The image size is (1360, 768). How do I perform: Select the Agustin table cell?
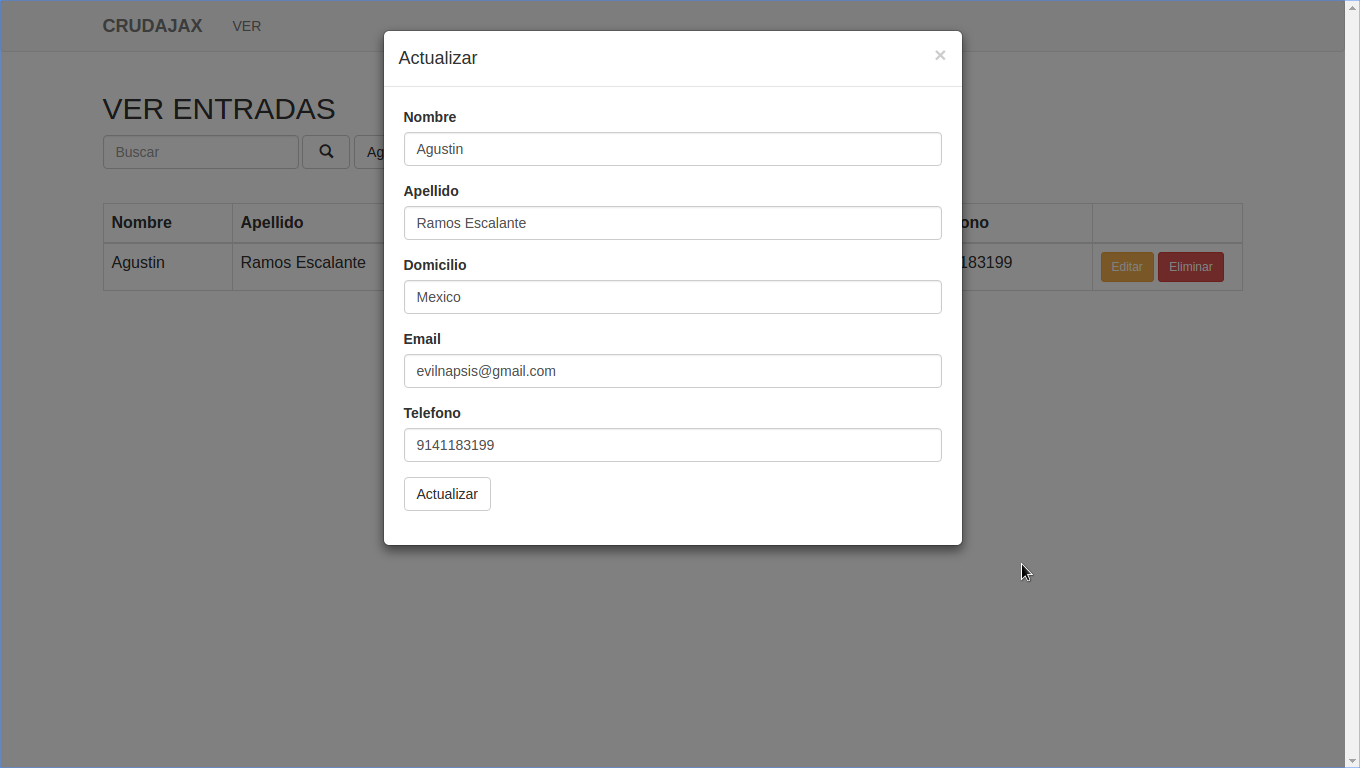[x=168, y=267]
